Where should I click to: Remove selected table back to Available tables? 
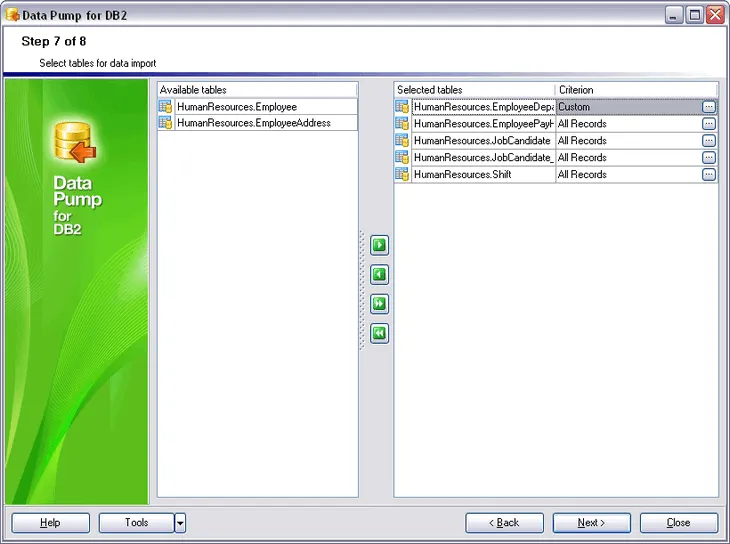coord(379,274)
